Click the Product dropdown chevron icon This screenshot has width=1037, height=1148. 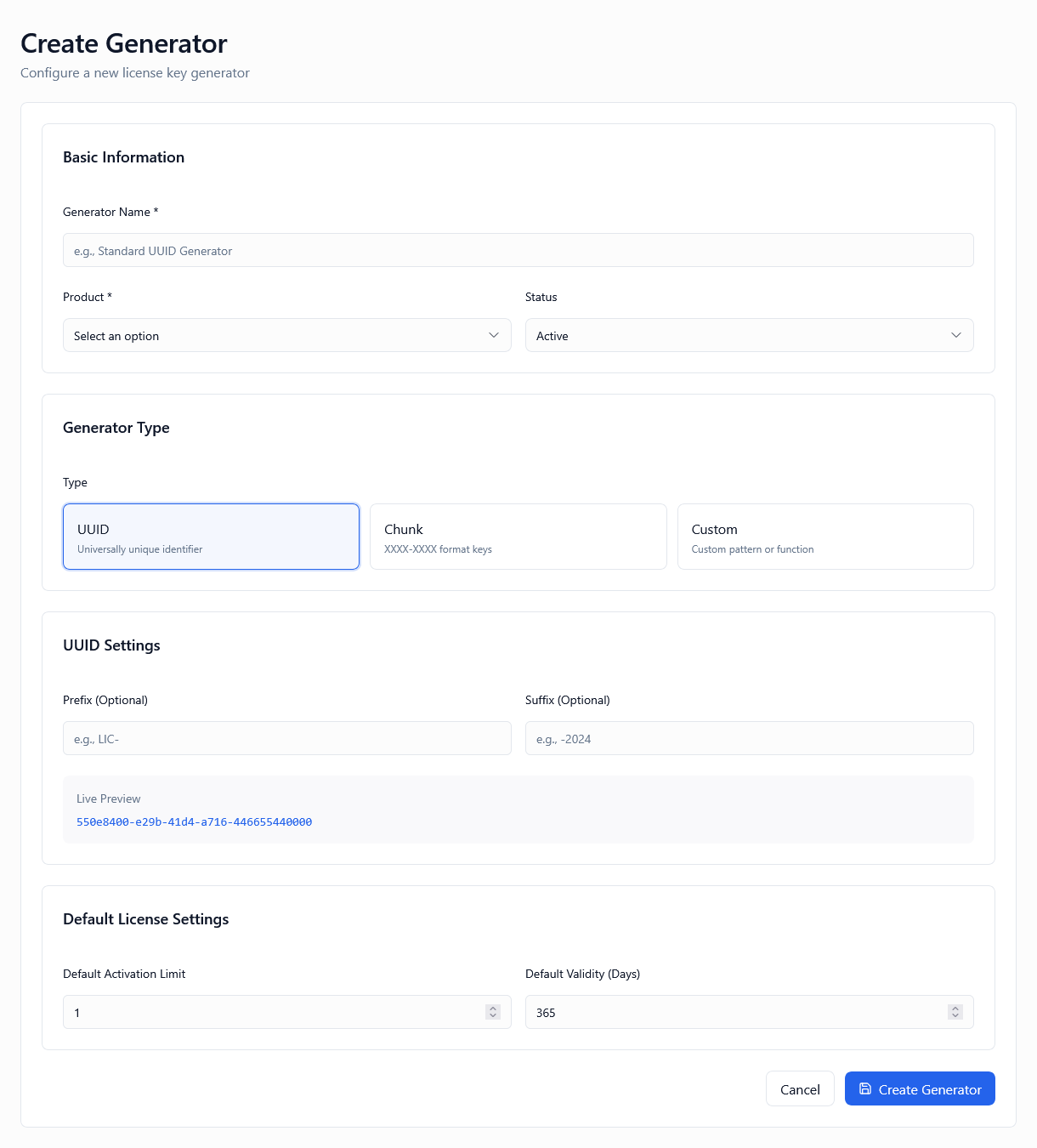[494, 335]
